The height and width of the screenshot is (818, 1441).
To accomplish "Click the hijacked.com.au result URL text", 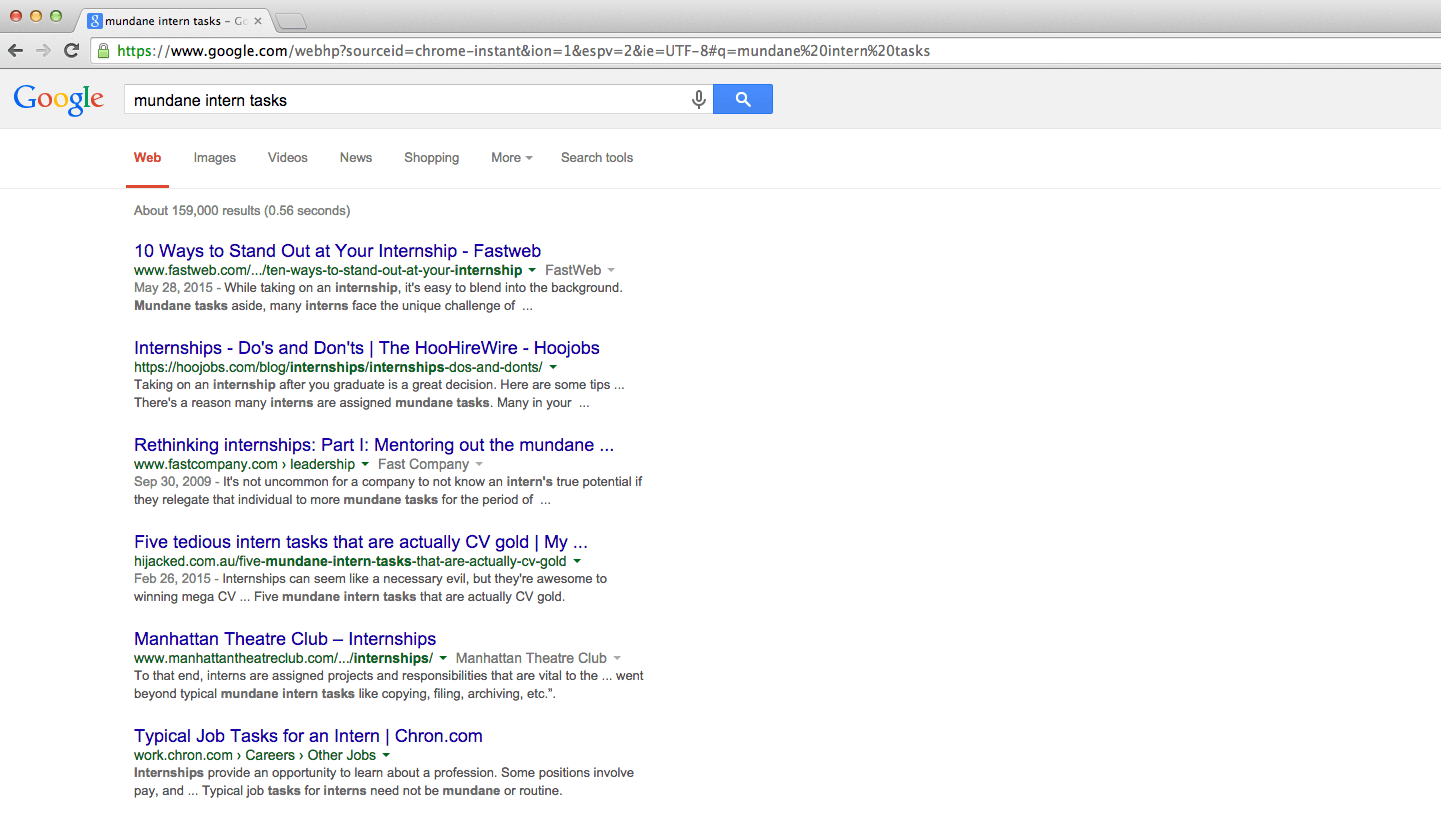I will point(350,561).
